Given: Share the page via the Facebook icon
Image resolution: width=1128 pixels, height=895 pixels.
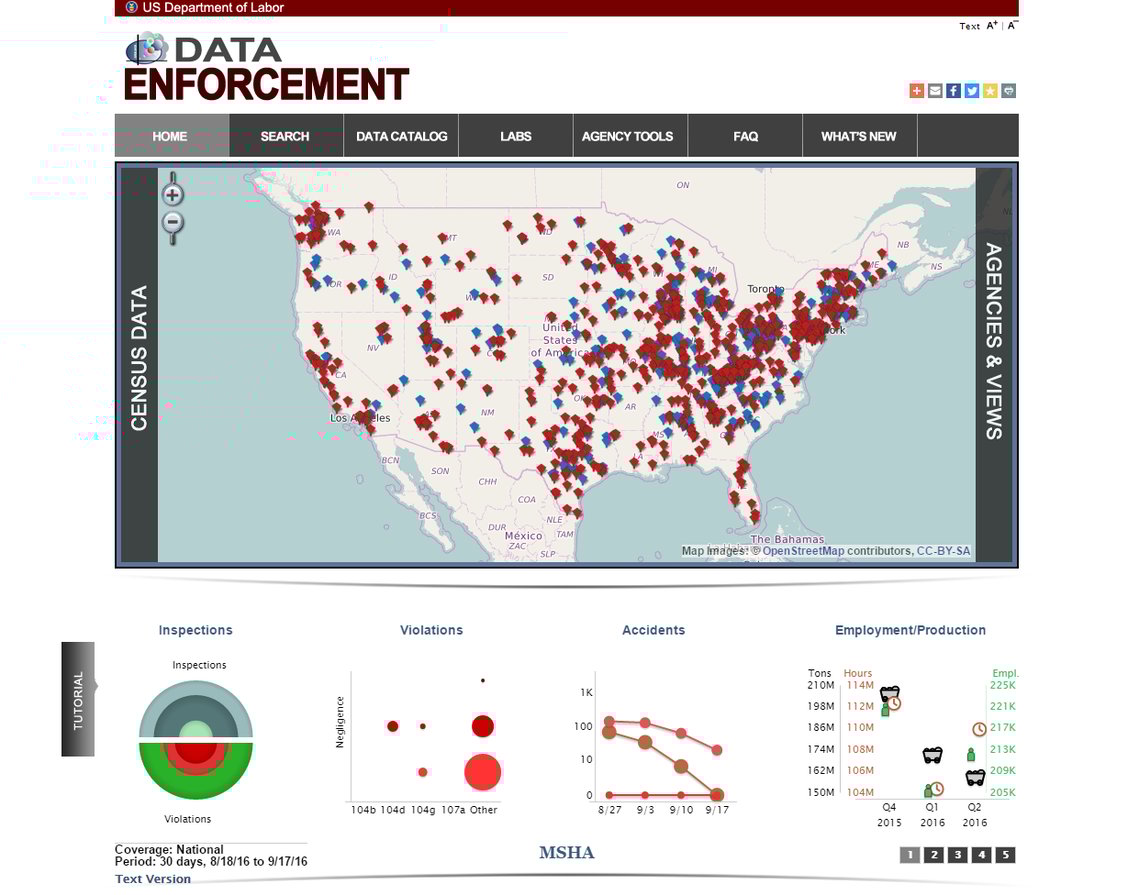Looking at the screenshot, I should tap(952, 90).
